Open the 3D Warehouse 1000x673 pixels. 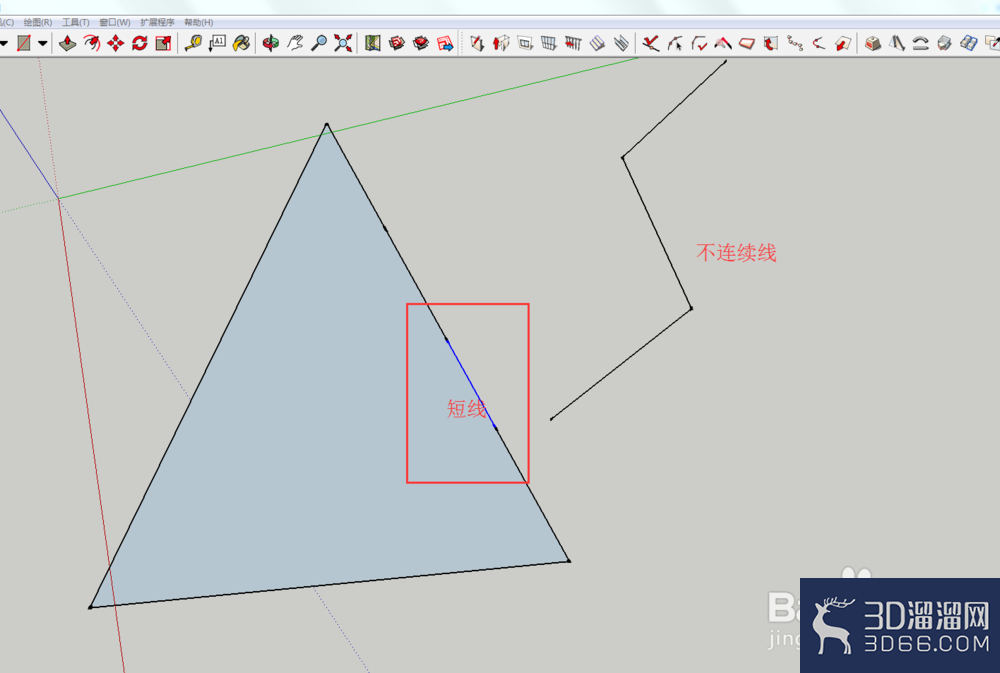[397, 43]
